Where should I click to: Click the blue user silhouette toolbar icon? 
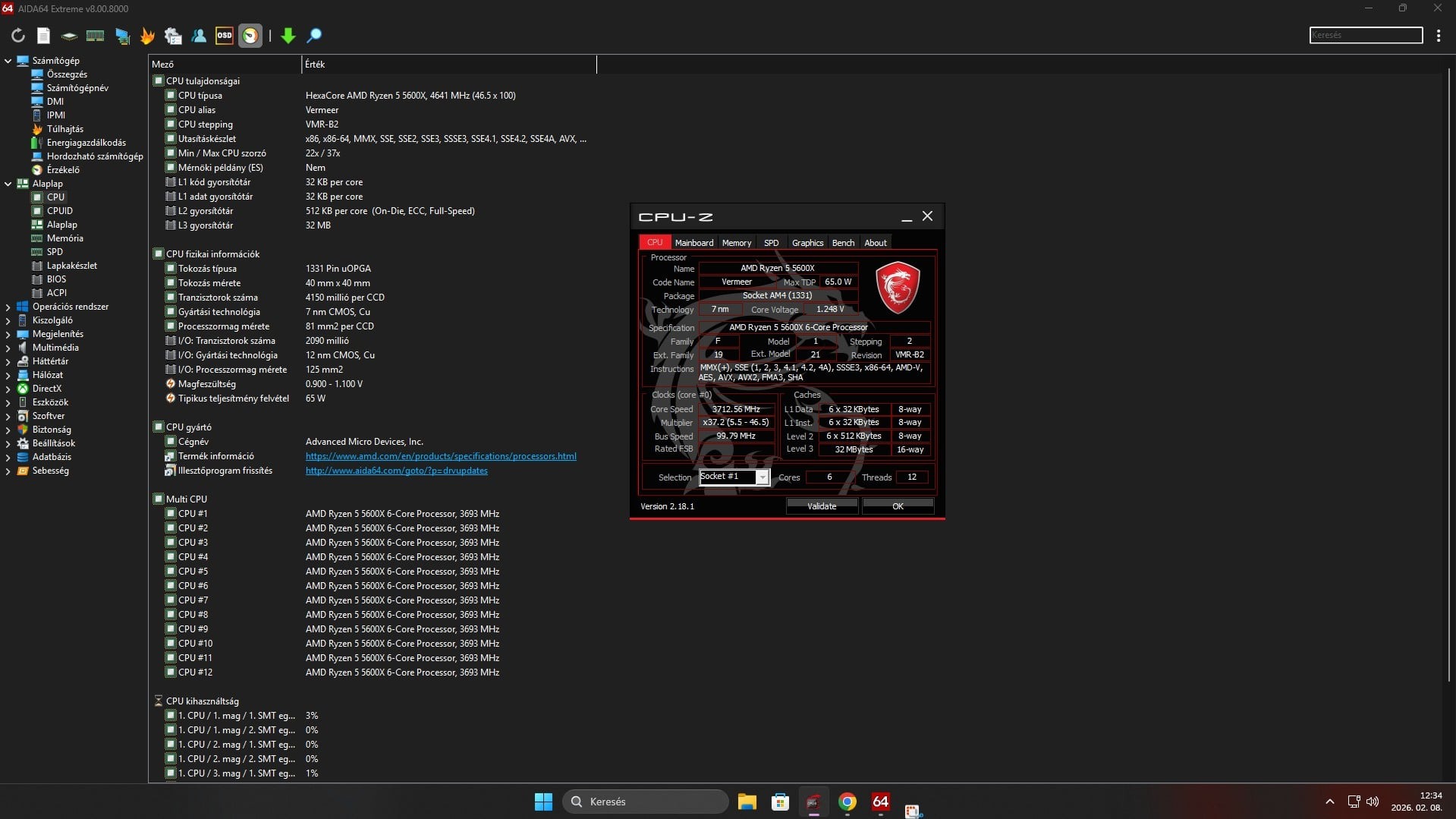[x=199, y=36]
